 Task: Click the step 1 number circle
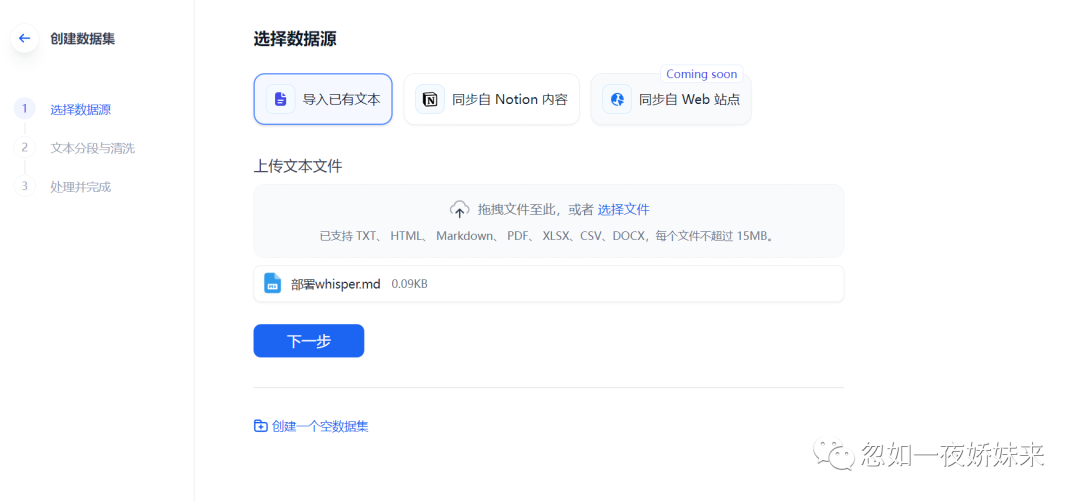(24, 109)
